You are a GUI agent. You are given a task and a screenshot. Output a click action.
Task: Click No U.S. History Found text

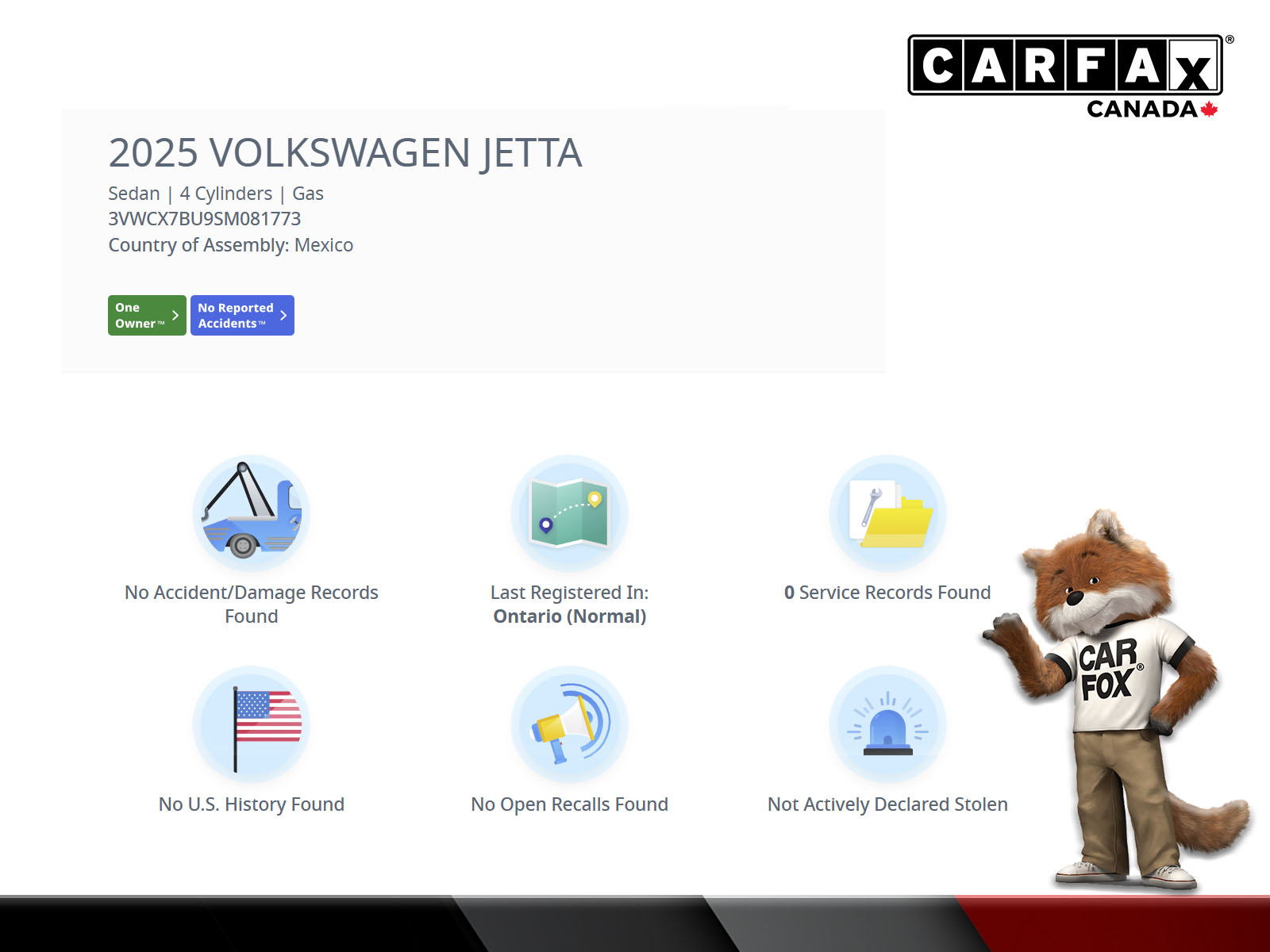click(251, 804)
